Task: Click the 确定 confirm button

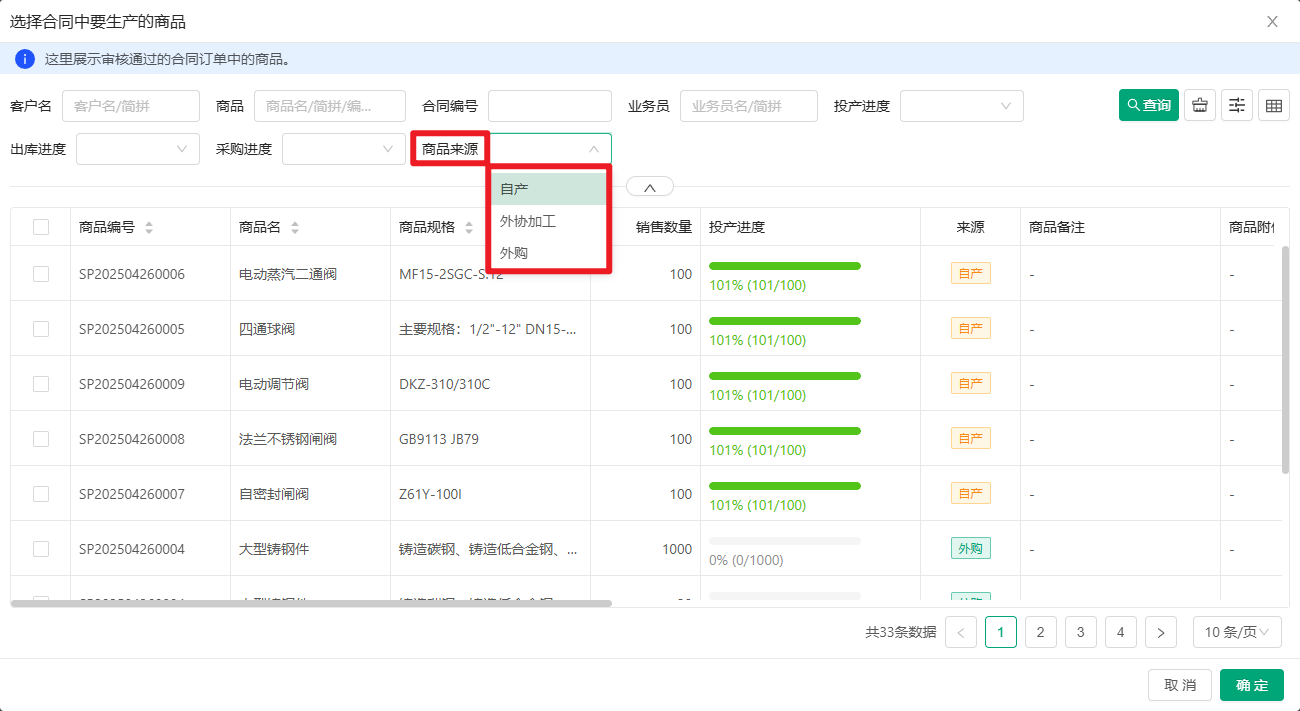Action: 1251,685
